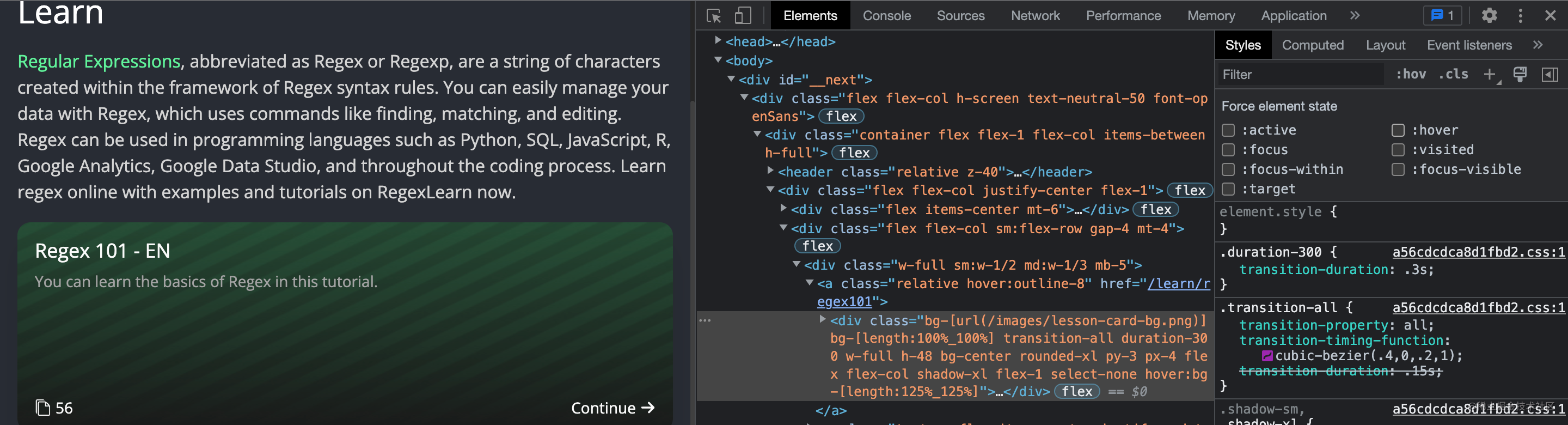Toggle the device toolbar icon
The width and height of the screenshot is (1568, 425).
pyautogui.click(x=742, y=16)
